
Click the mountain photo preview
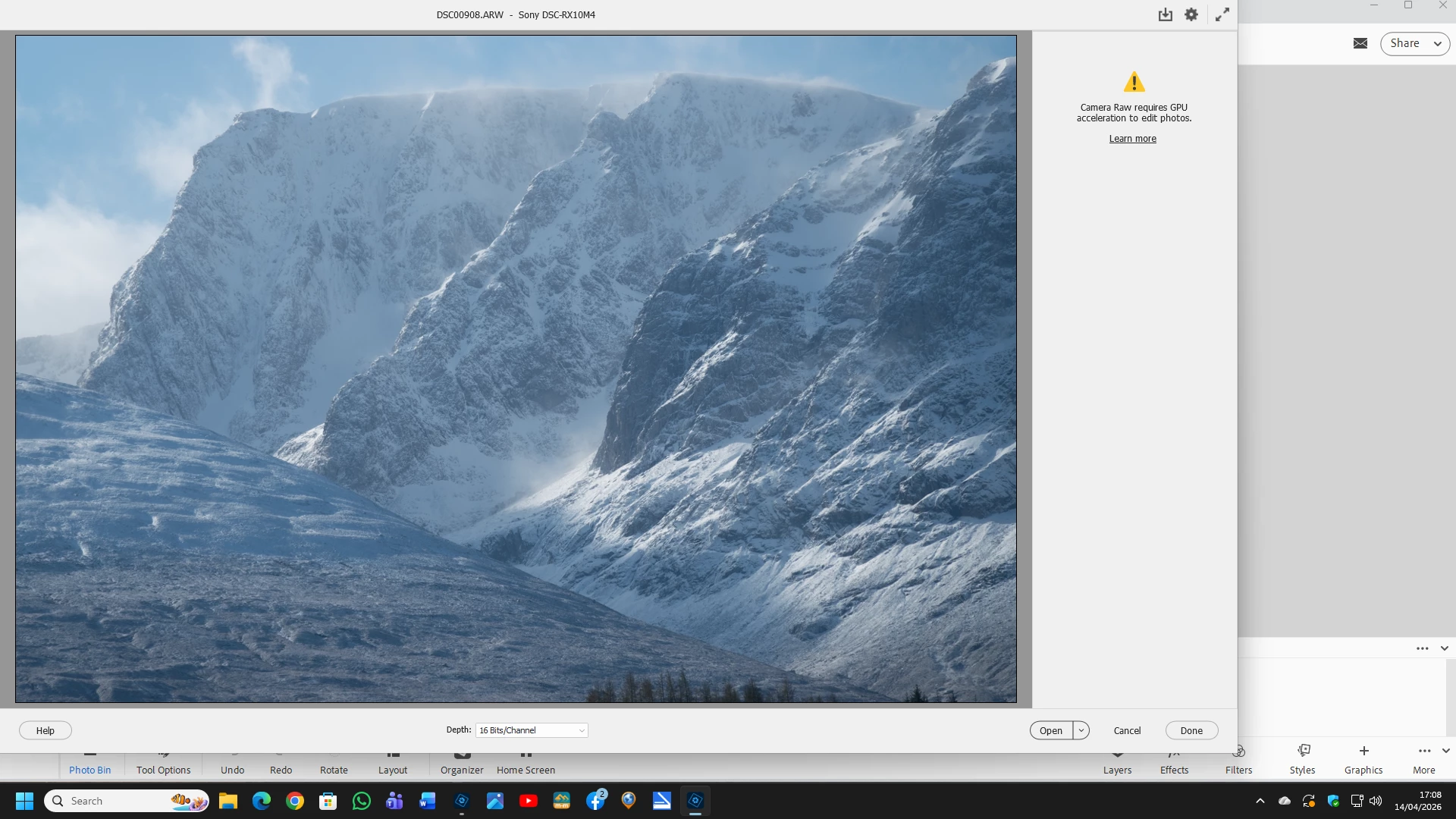click(x=516, y=369)
